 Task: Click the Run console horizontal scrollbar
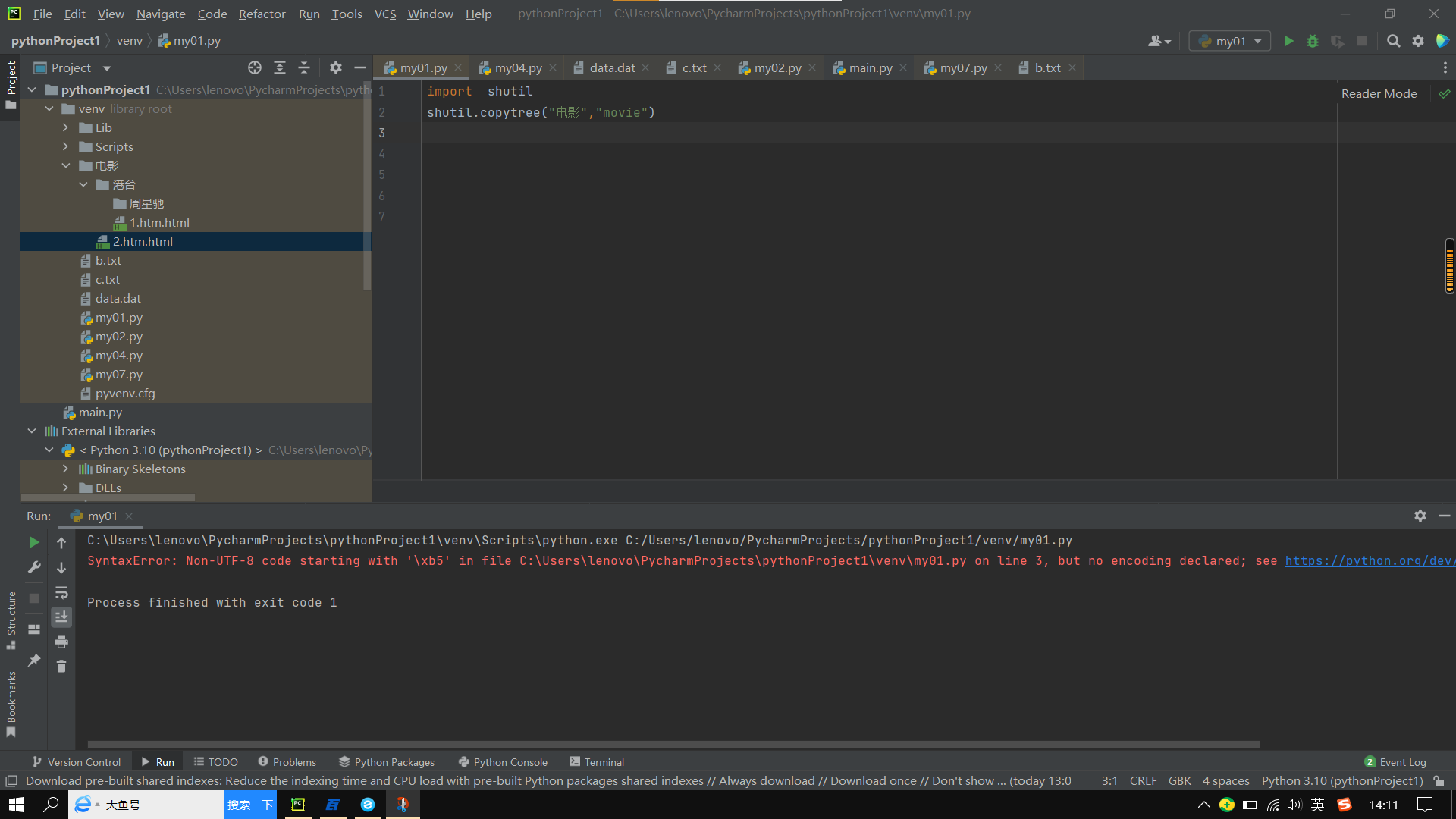(673, 745)
